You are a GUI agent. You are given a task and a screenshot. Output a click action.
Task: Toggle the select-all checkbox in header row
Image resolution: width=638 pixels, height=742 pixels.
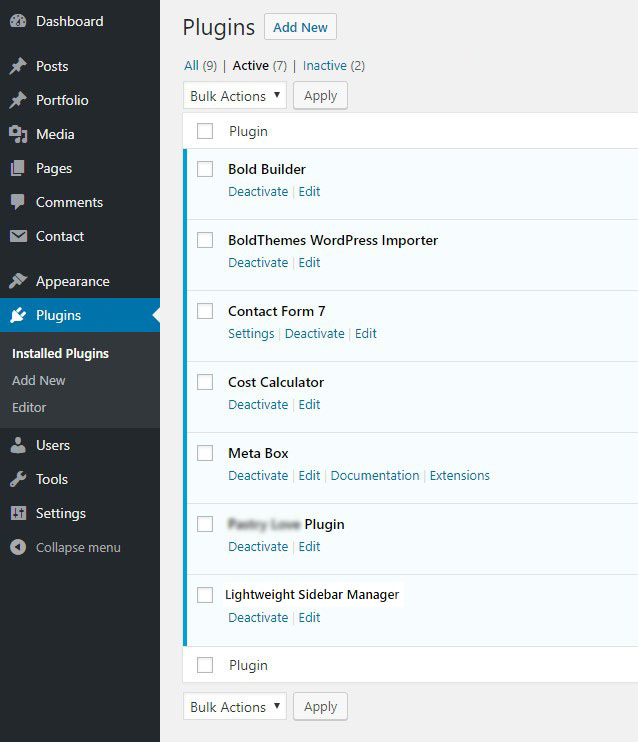tap(205, 131)
